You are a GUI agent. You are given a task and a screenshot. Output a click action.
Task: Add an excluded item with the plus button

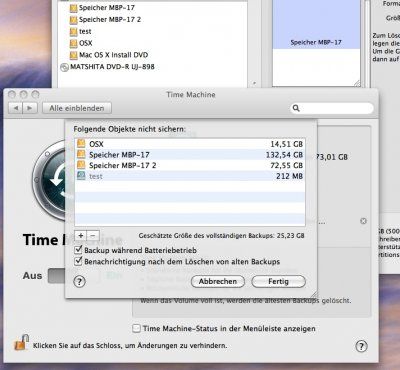[x=81, y=236]
